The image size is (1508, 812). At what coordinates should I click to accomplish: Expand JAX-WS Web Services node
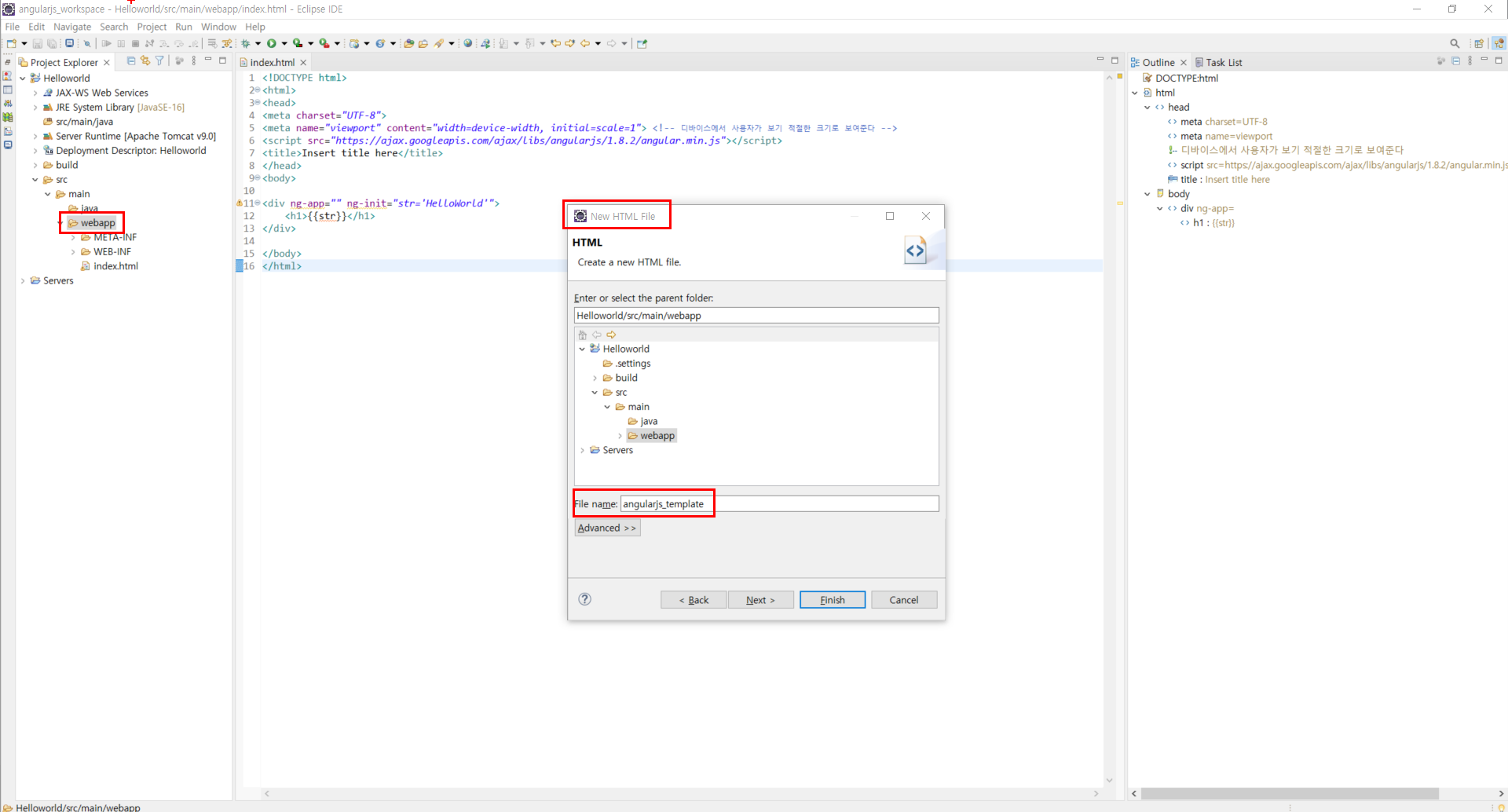click(x=35, y=93)
